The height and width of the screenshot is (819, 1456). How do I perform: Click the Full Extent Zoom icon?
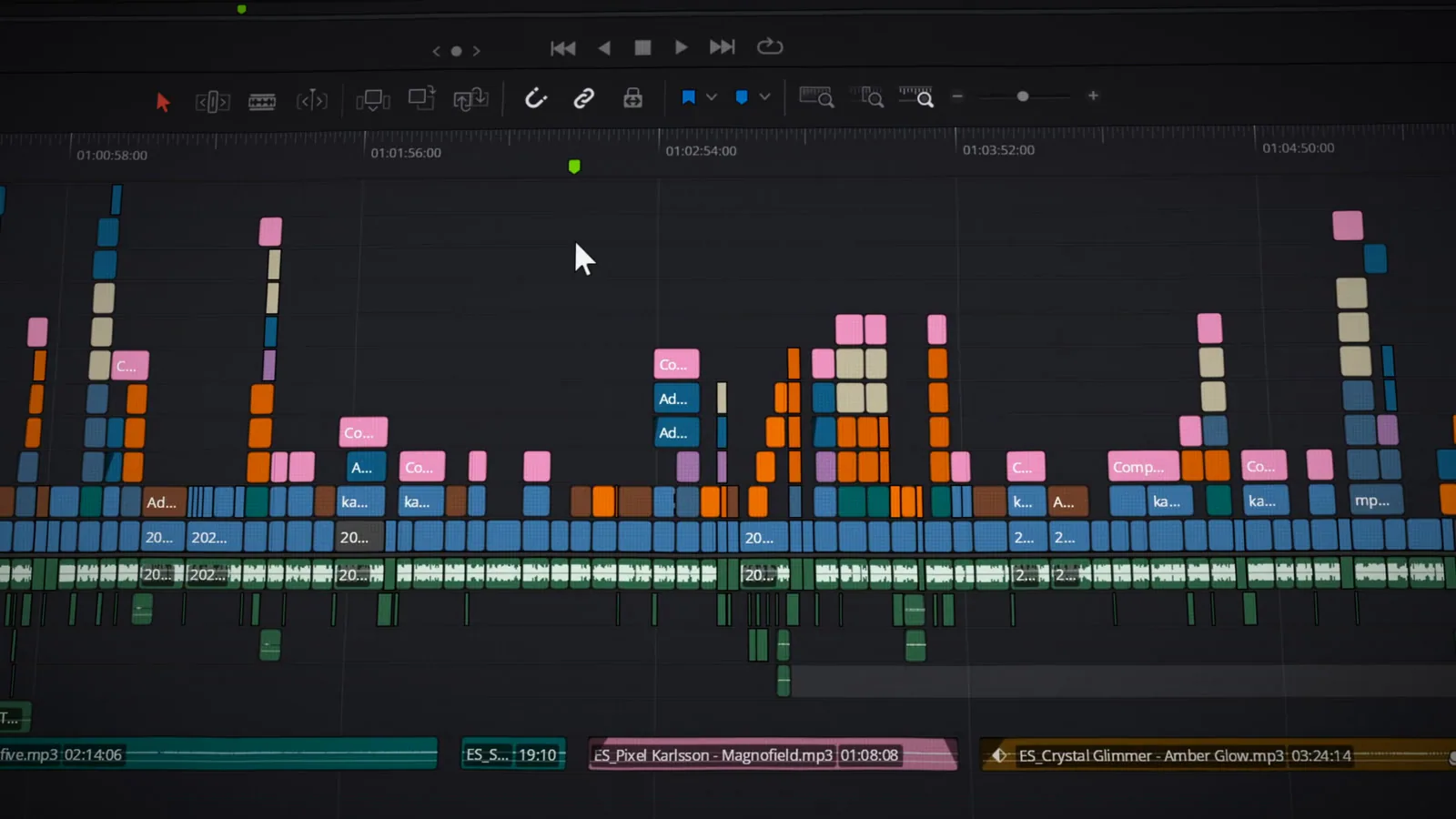[x=816, y=96]
